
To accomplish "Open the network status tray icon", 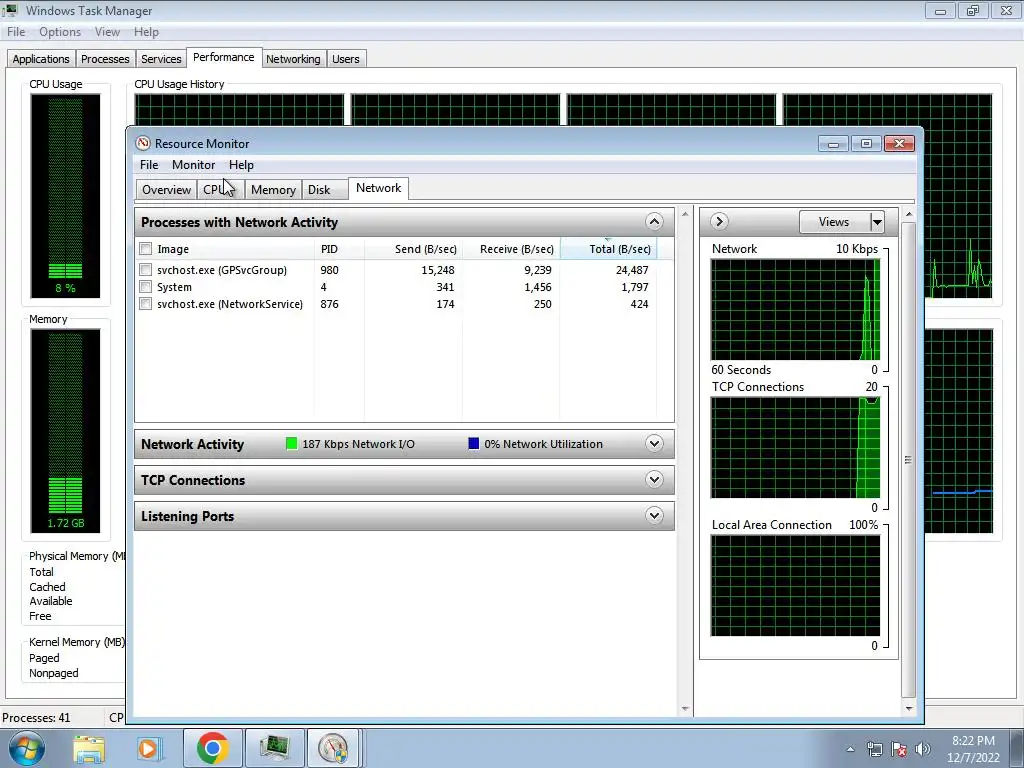I will click(x=874, y=749).
